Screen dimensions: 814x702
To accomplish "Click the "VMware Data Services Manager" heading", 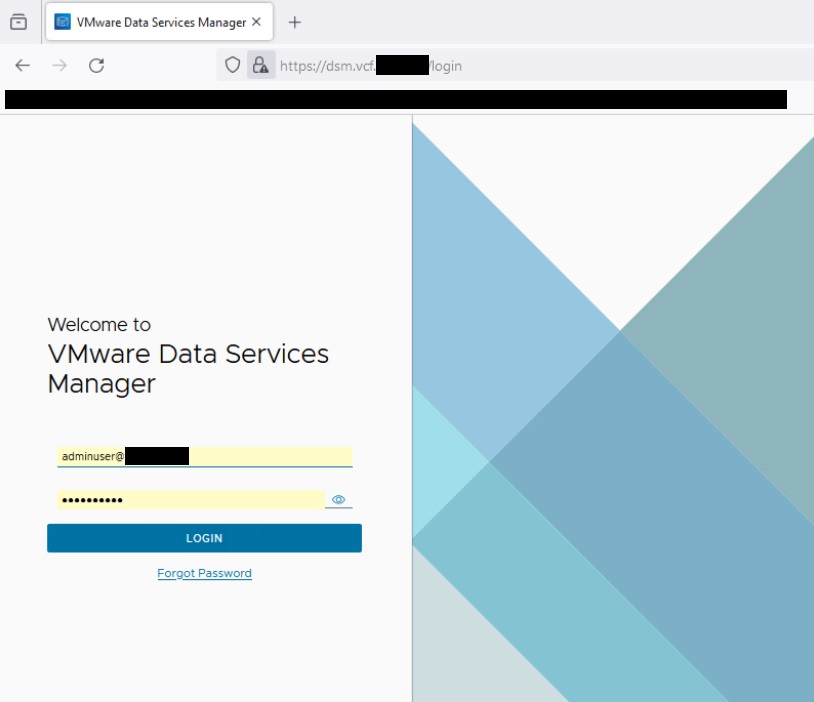I will (x=188, y=369).
